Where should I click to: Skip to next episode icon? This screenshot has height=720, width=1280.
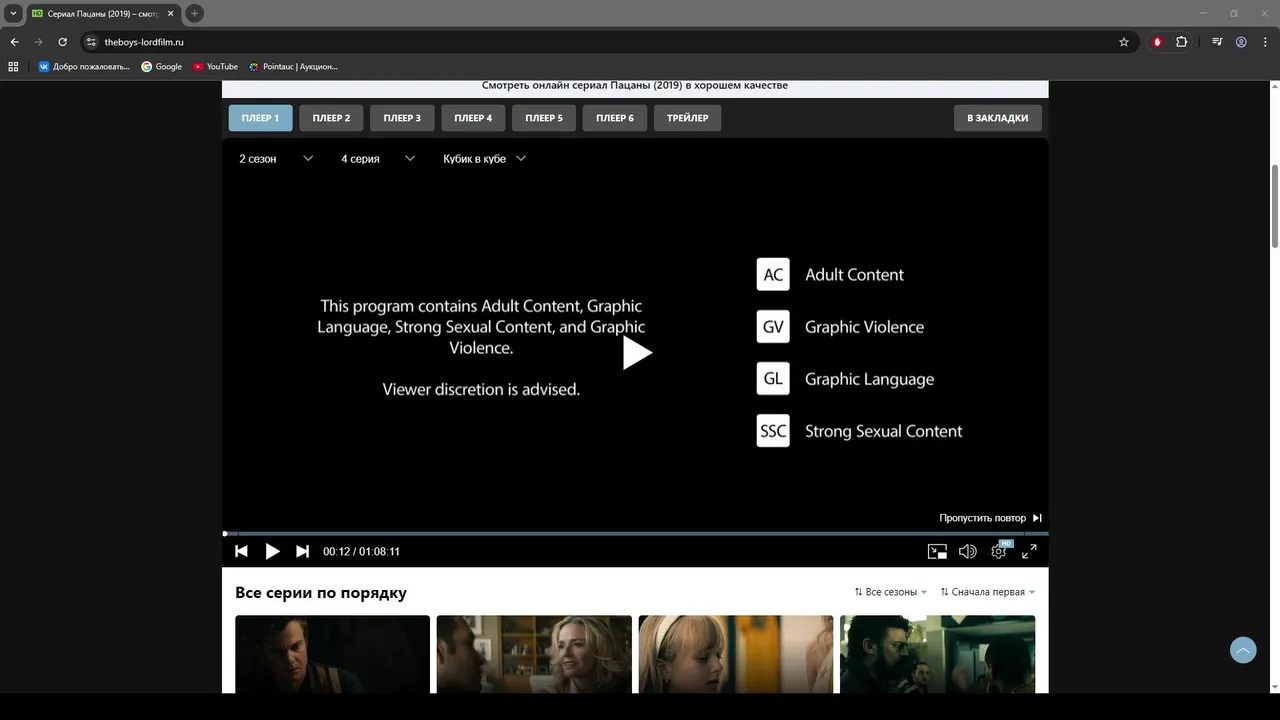302,551
